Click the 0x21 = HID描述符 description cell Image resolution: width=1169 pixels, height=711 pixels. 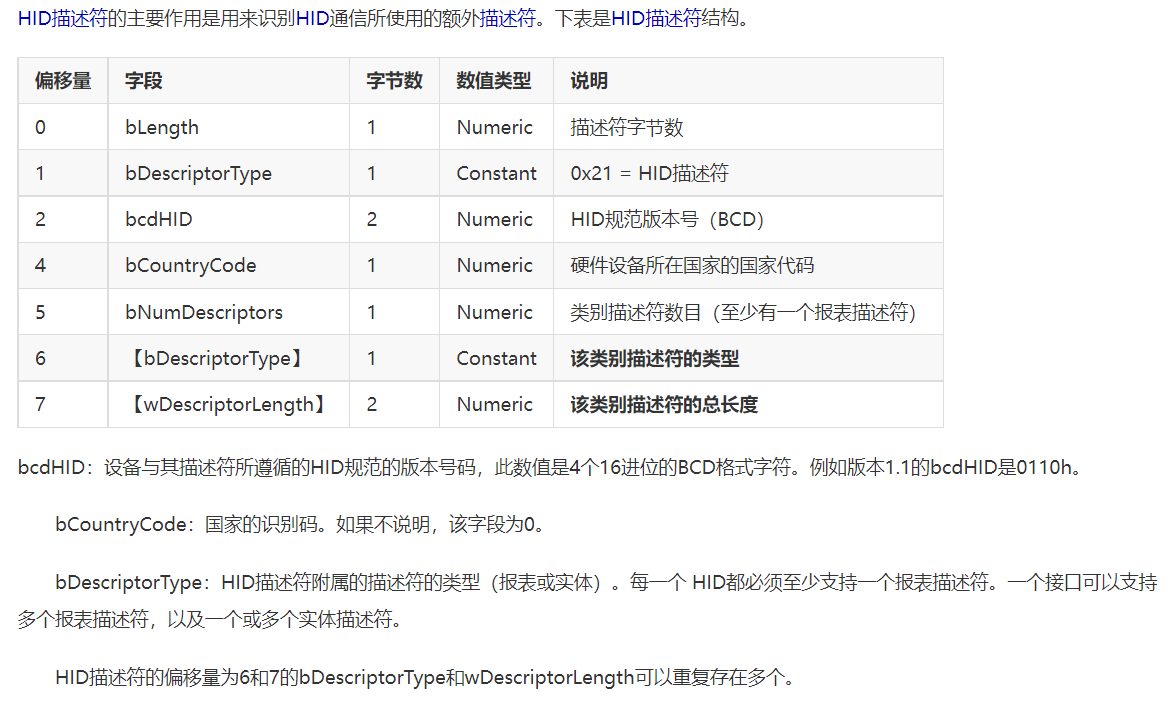click(649, 173)
